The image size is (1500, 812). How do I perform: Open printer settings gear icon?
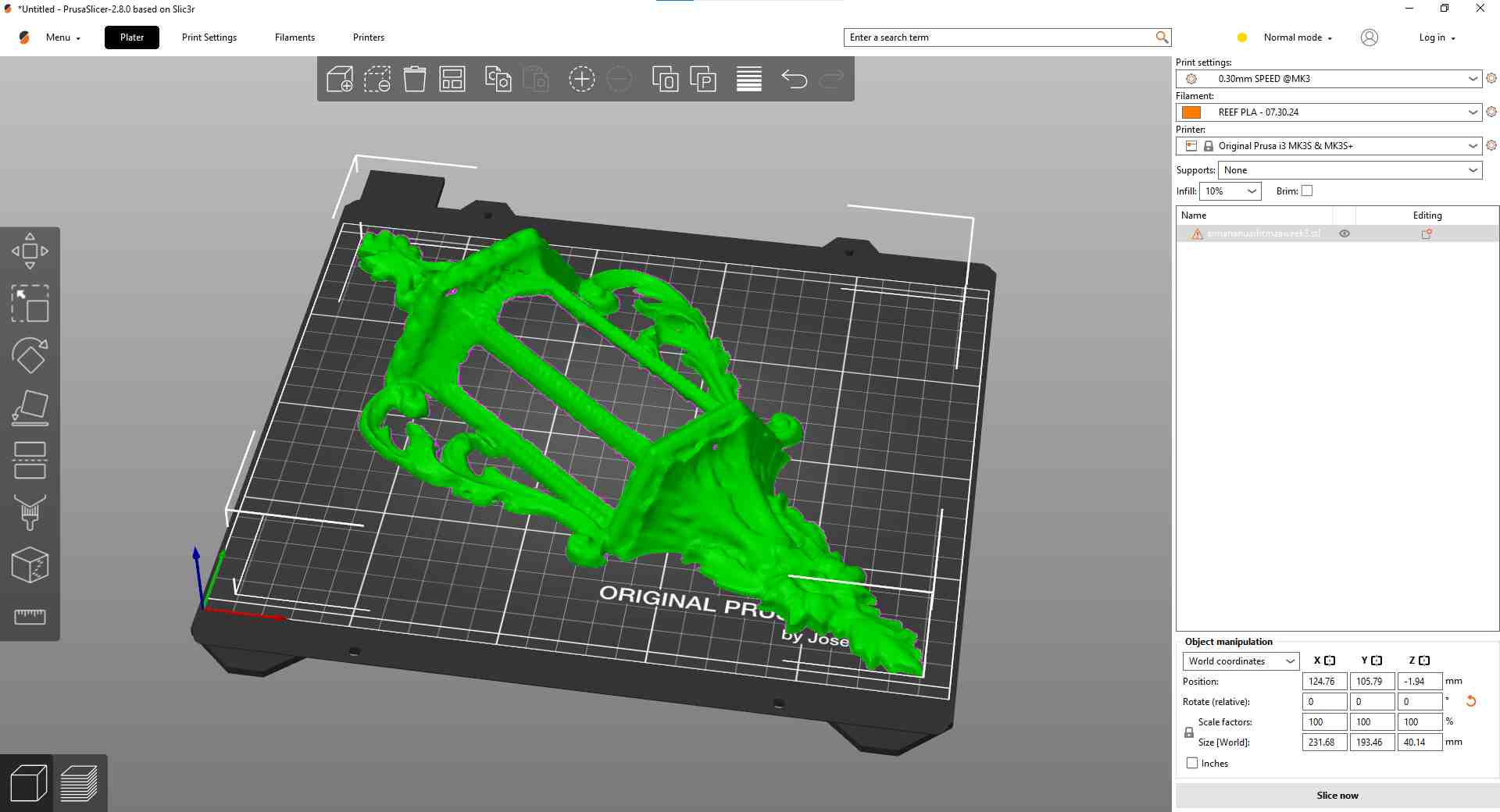point(1491,145)
